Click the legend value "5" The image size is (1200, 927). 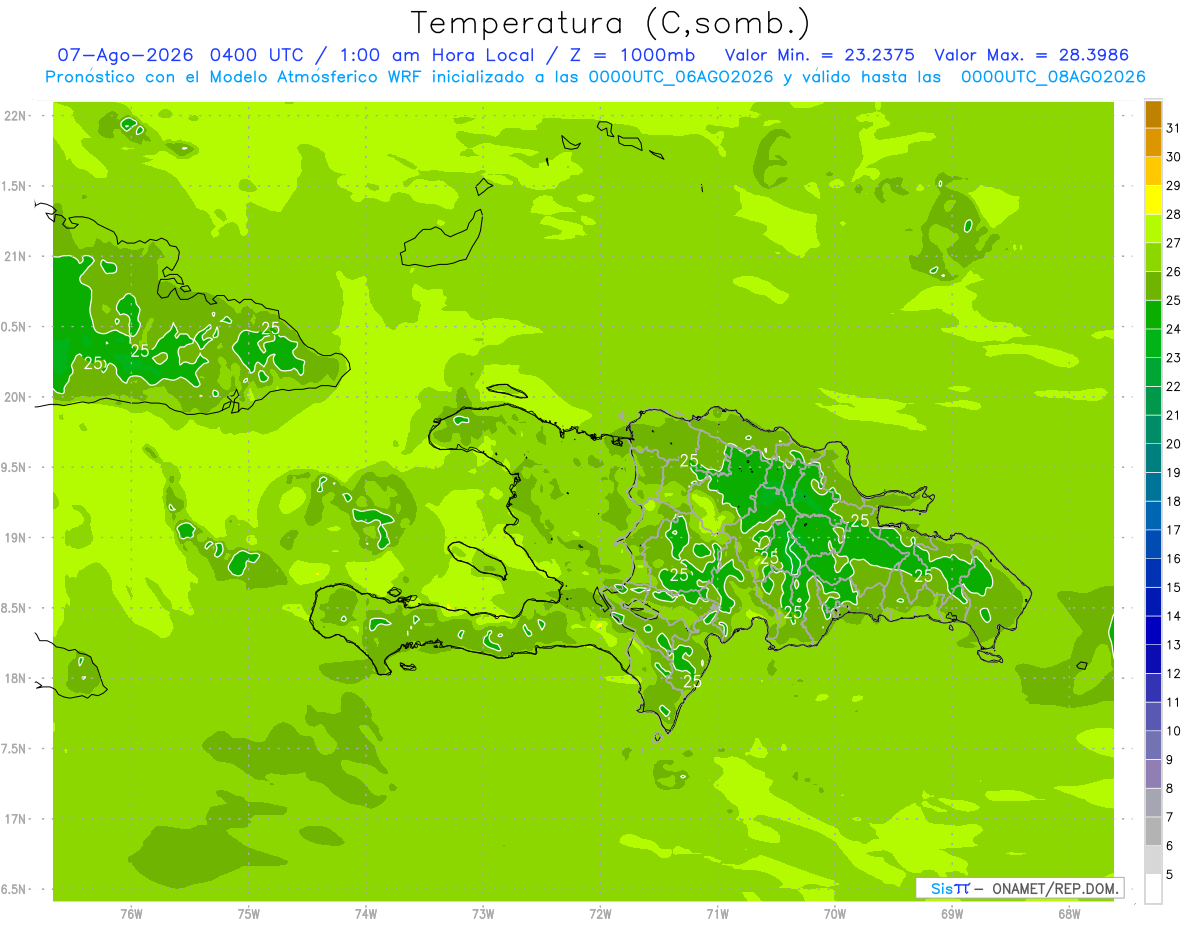click(1170, 875)
